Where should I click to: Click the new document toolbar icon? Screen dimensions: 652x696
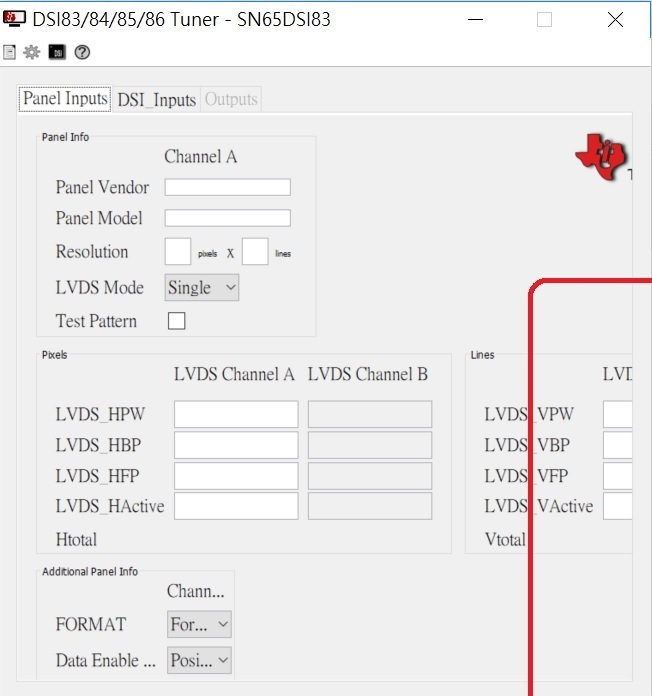tap(9, 52)
